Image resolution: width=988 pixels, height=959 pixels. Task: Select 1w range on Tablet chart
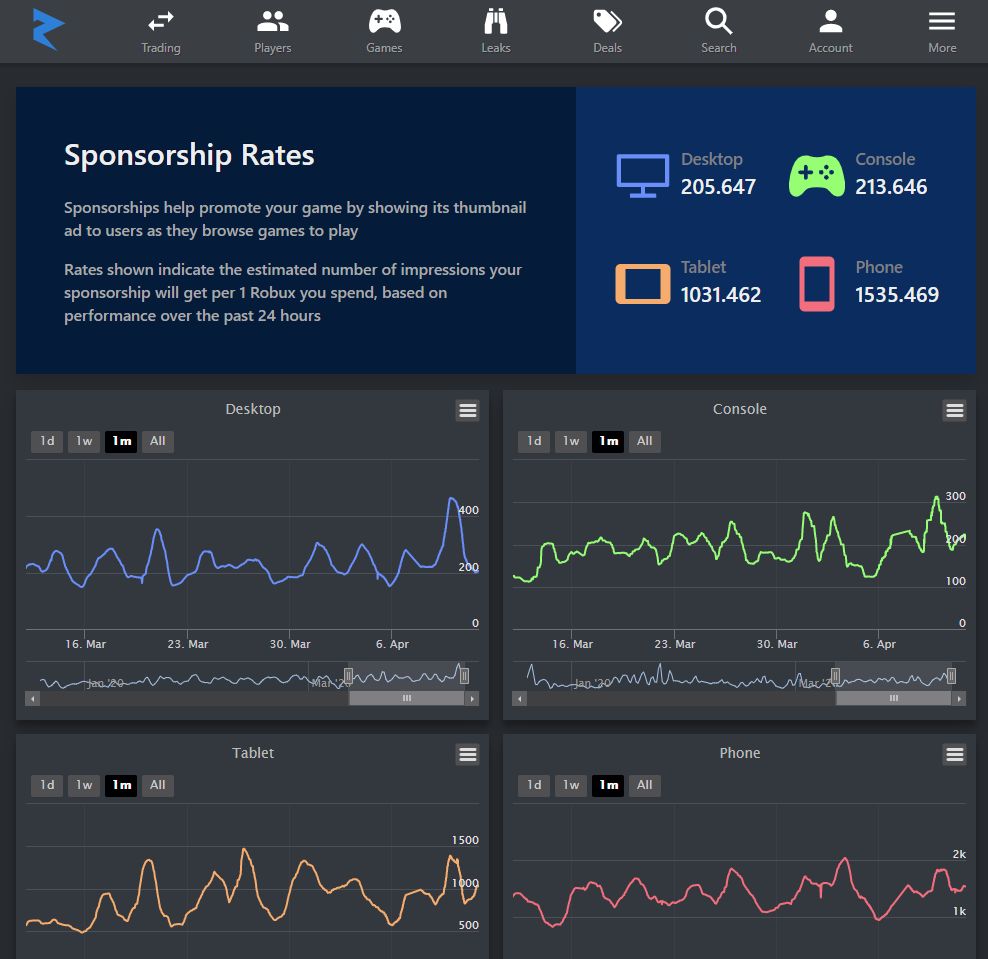coord(84,785)
